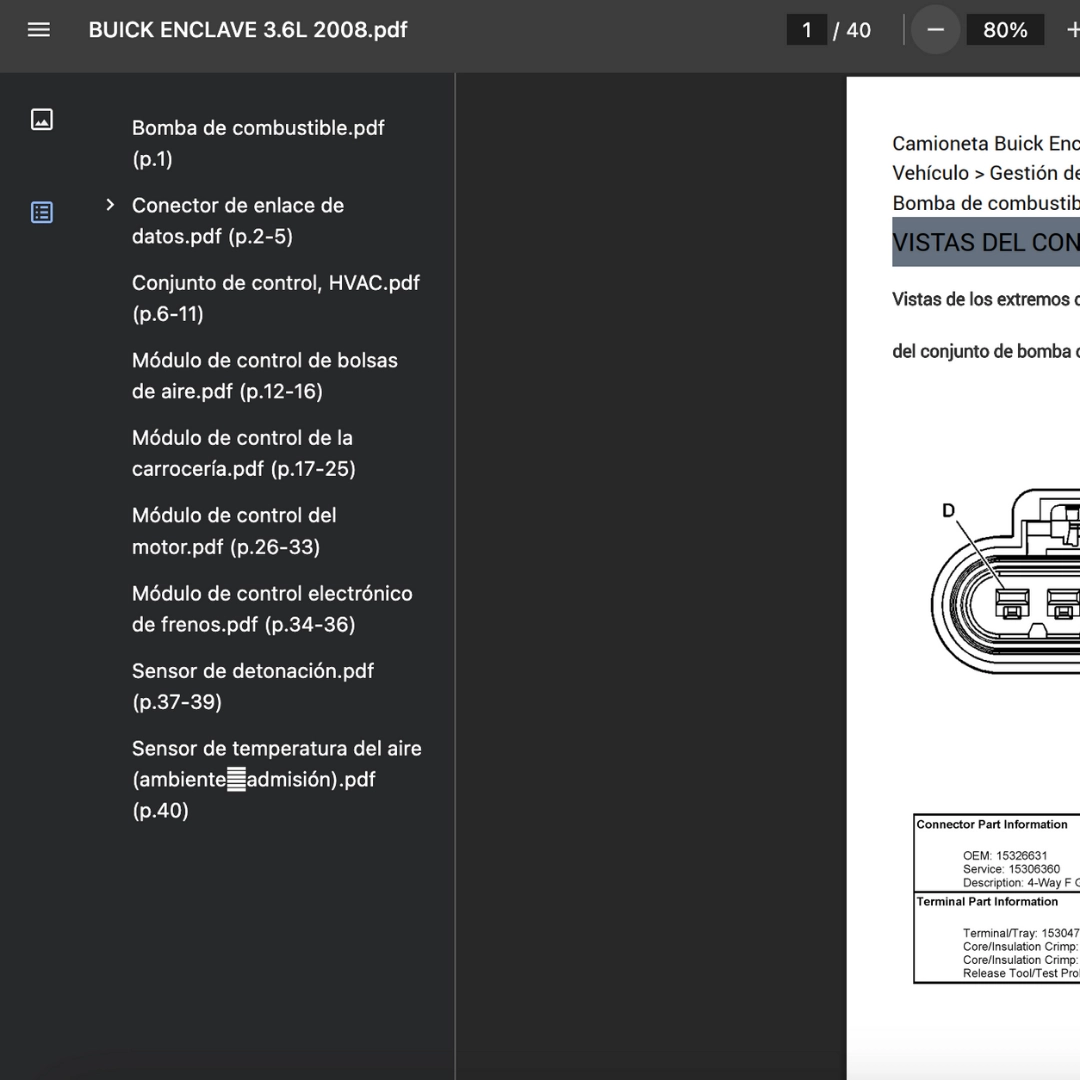This screenshot has width=1080, height=1080.
Task: Select Módulo de control del motor.pdf
Action: pyautogui.click(x=234, y=531)
